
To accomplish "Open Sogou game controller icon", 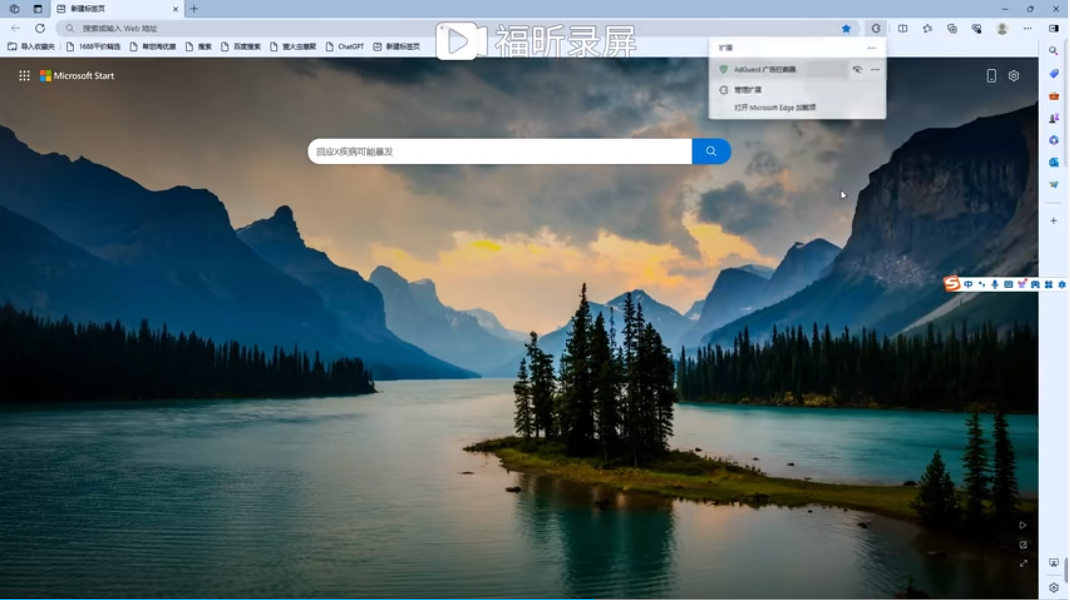I will tap(1035, 285).
